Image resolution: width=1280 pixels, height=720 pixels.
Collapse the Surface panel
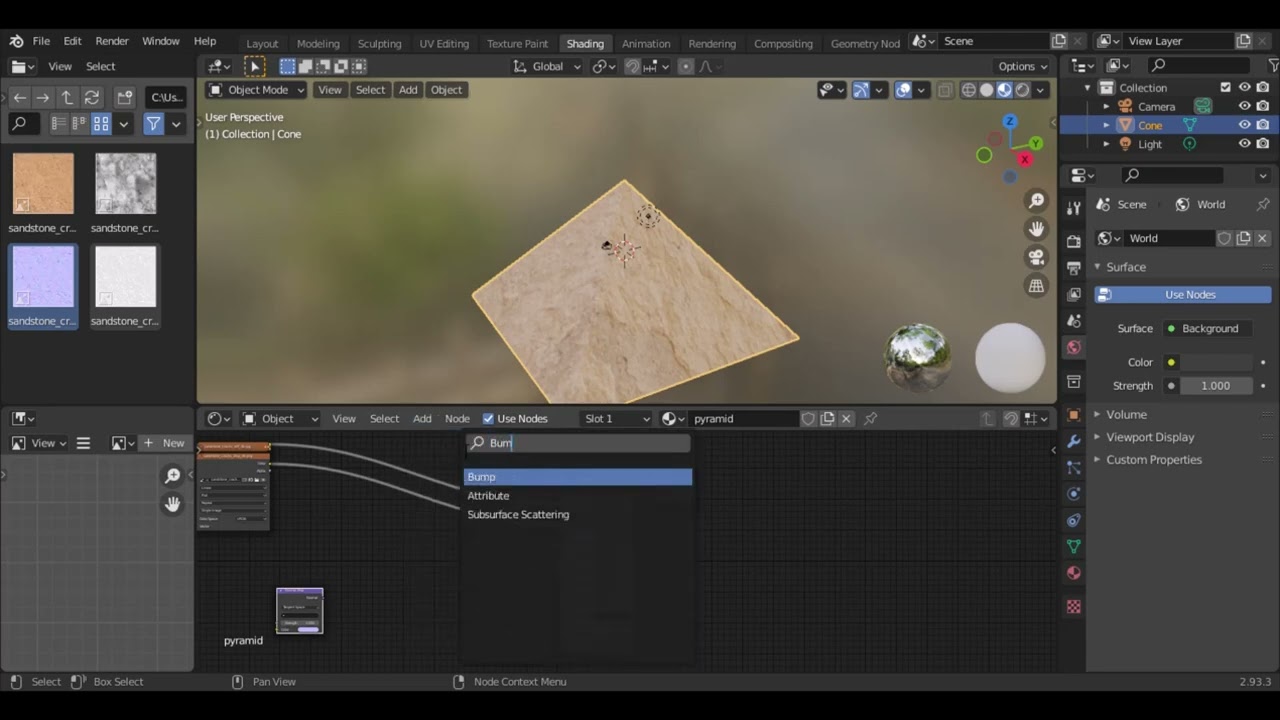(x=1126, y=267)
